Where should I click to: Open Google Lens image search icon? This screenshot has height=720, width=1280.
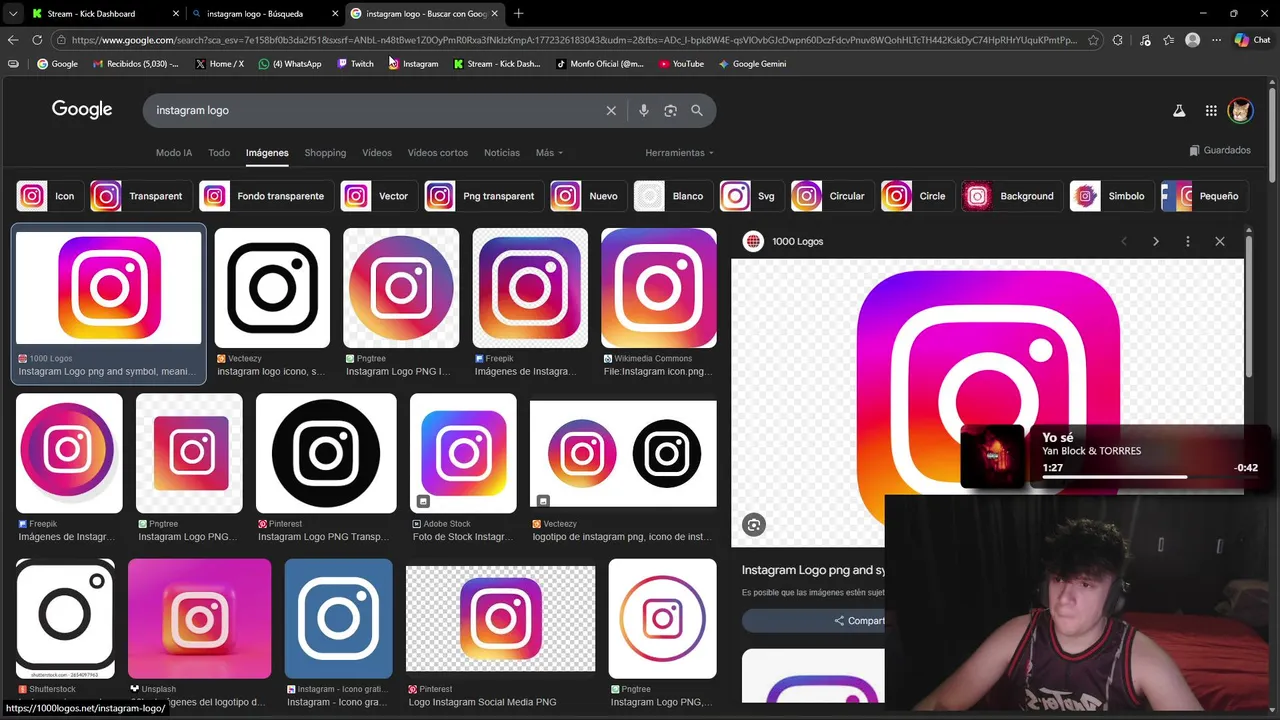pos(670,111)
